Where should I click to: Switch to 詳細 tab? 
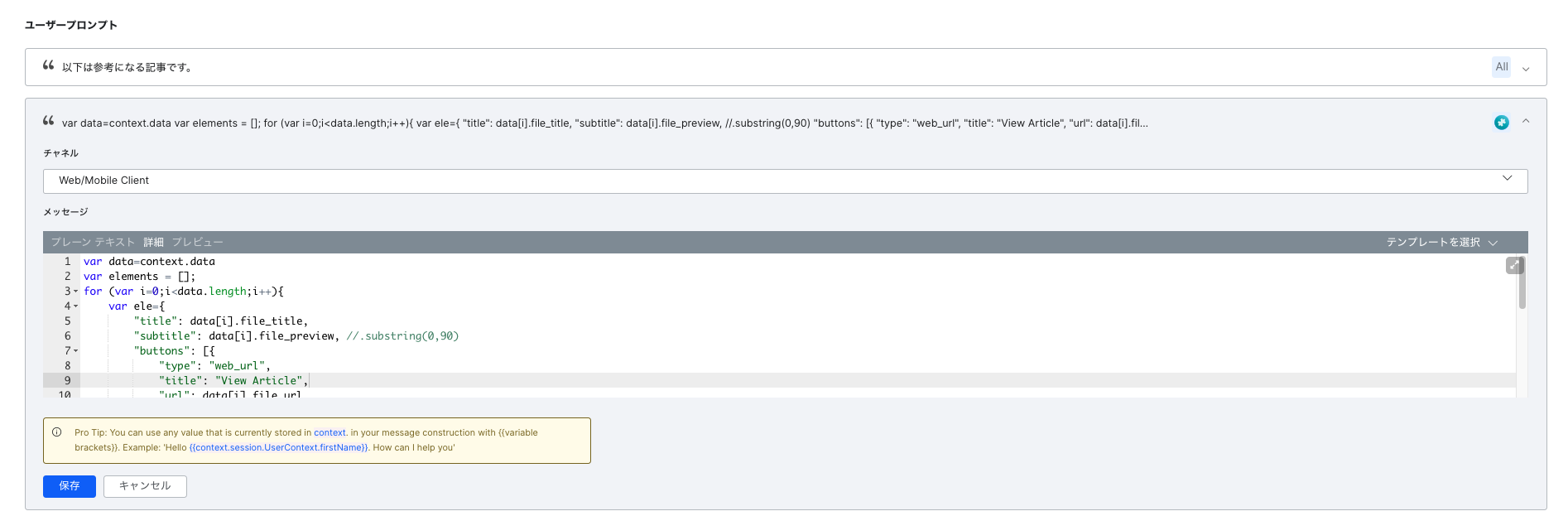(x=153, y=242)
